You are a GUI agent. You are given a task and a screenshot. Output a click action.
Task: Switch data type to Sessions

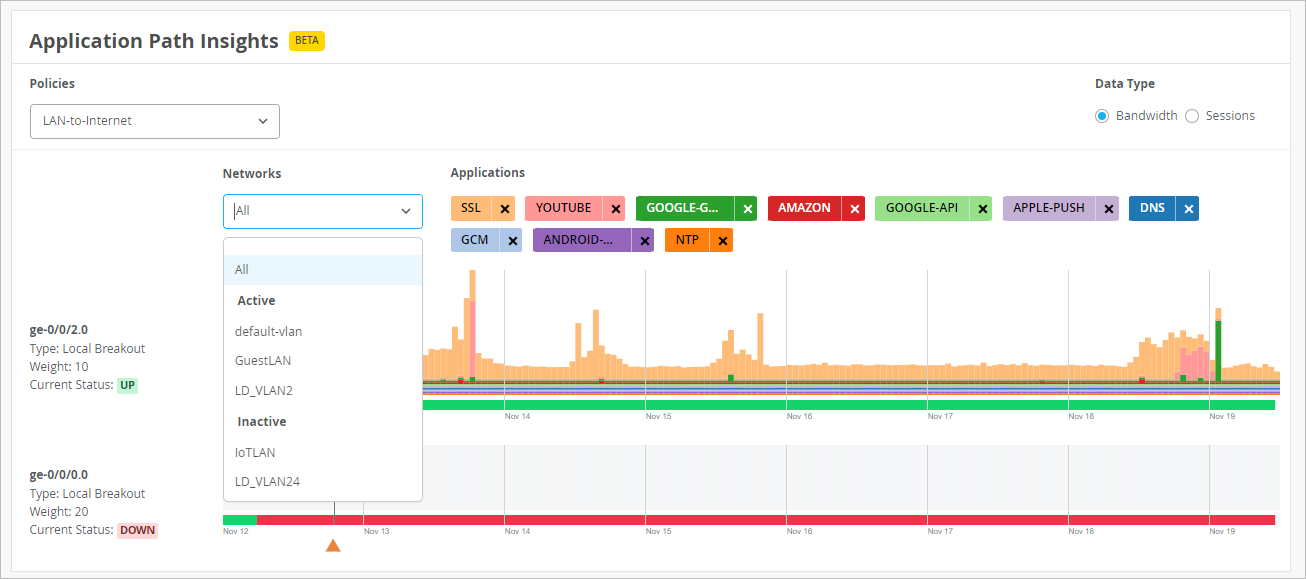tap(1192, 116)
